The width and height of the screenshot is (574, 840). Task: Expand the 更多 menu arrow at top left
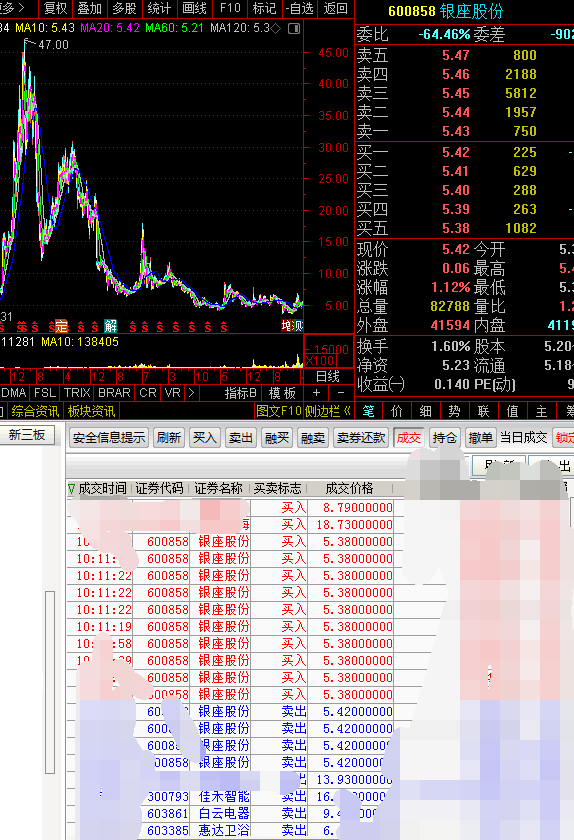click(x=21, y=8)
